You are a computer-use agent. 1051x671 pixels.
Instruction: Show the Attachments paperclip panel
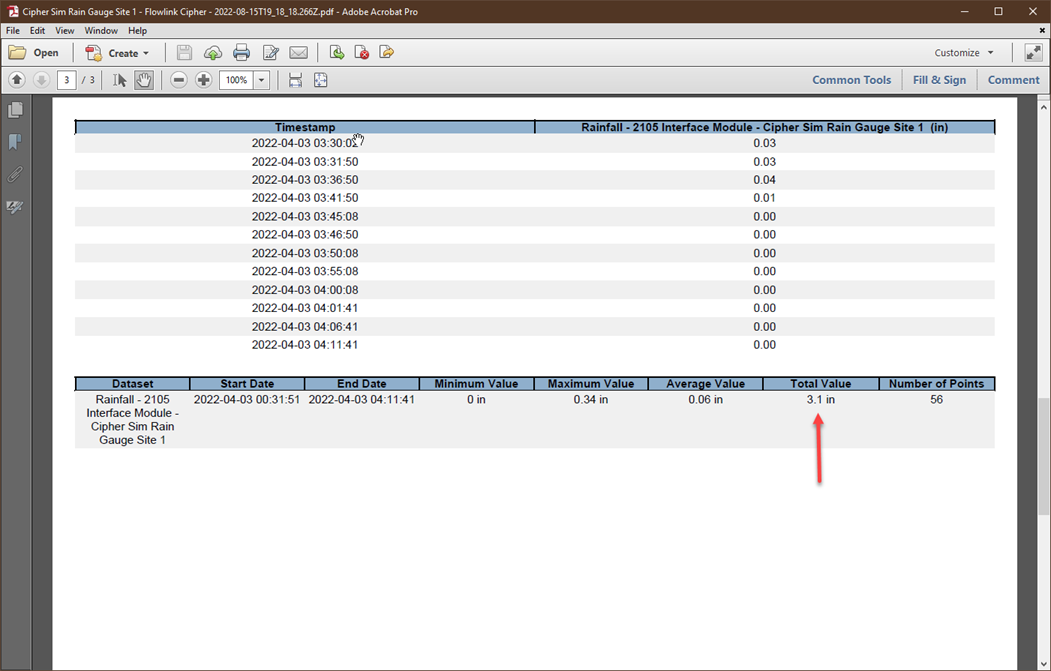coord(15,175)
